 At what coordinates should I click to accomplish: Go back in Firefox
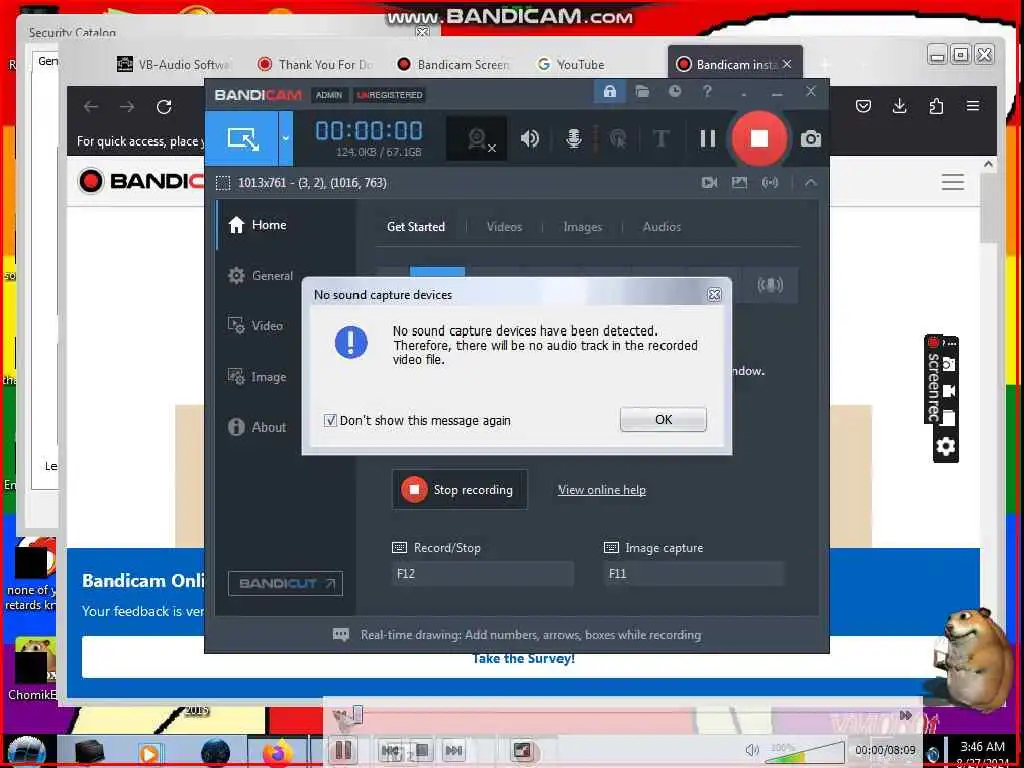(91, 106)
